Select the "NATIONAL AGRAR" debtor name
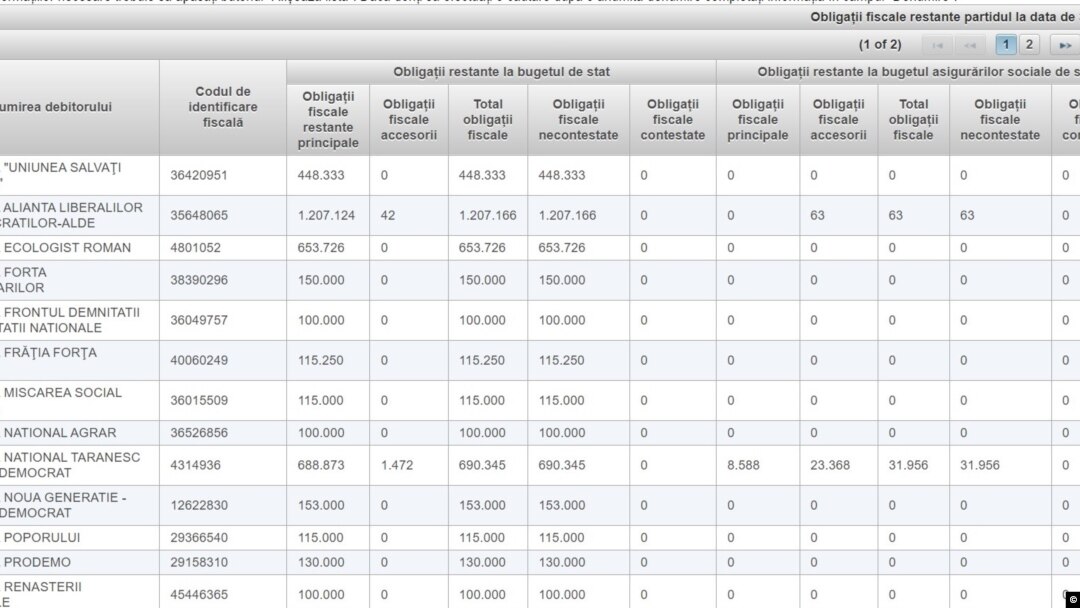The width and height of the screenshot is (1080, 608). pos(60,432)
